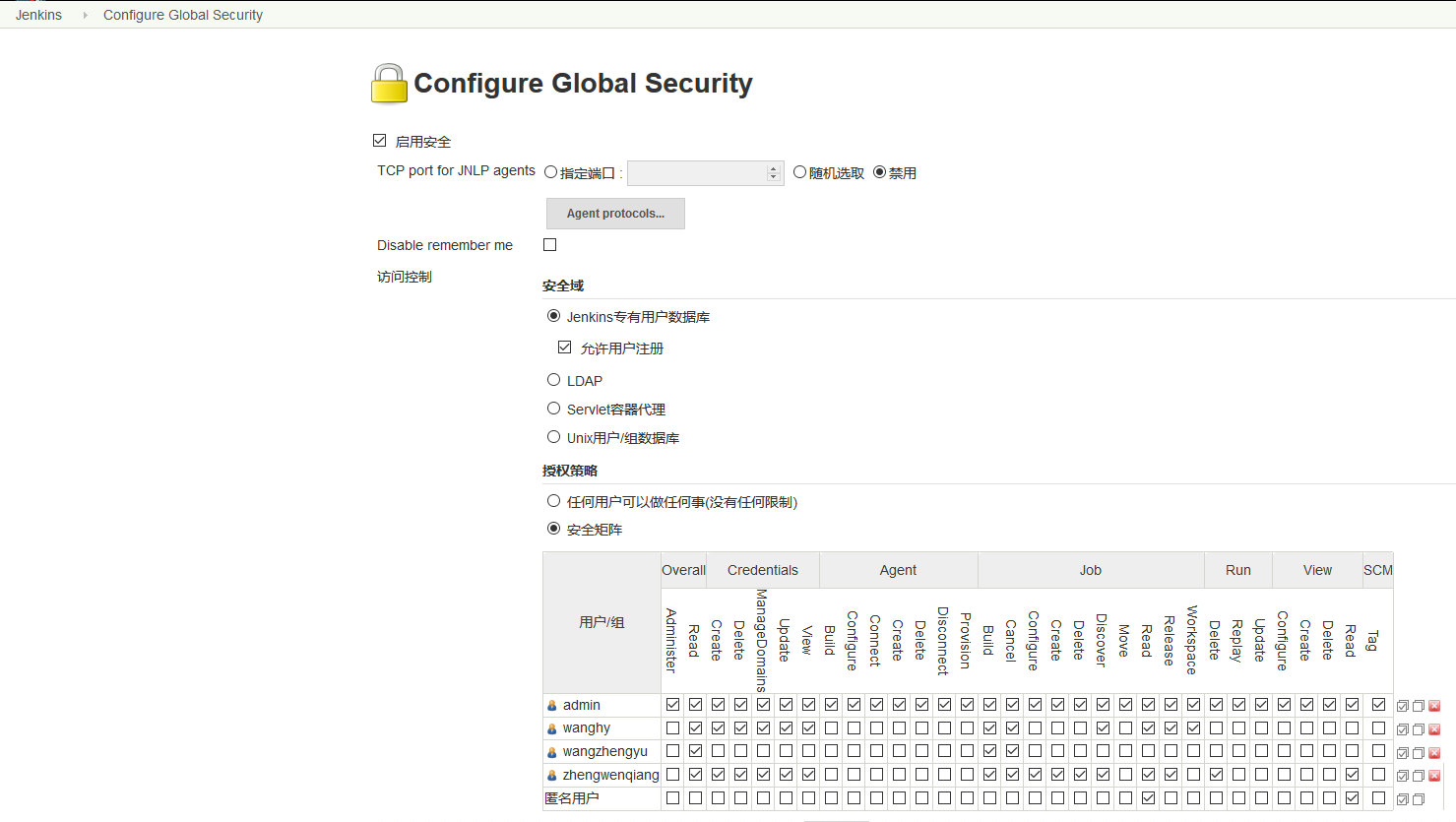Viewport: 1456px width, 822px height.
Task: Click the user icon beside wanghy
Action: pos(552,728)
